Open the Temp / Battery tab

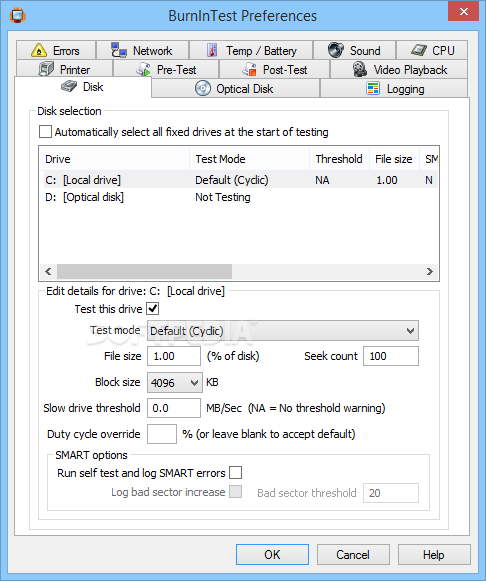click(x=251, y=50)
